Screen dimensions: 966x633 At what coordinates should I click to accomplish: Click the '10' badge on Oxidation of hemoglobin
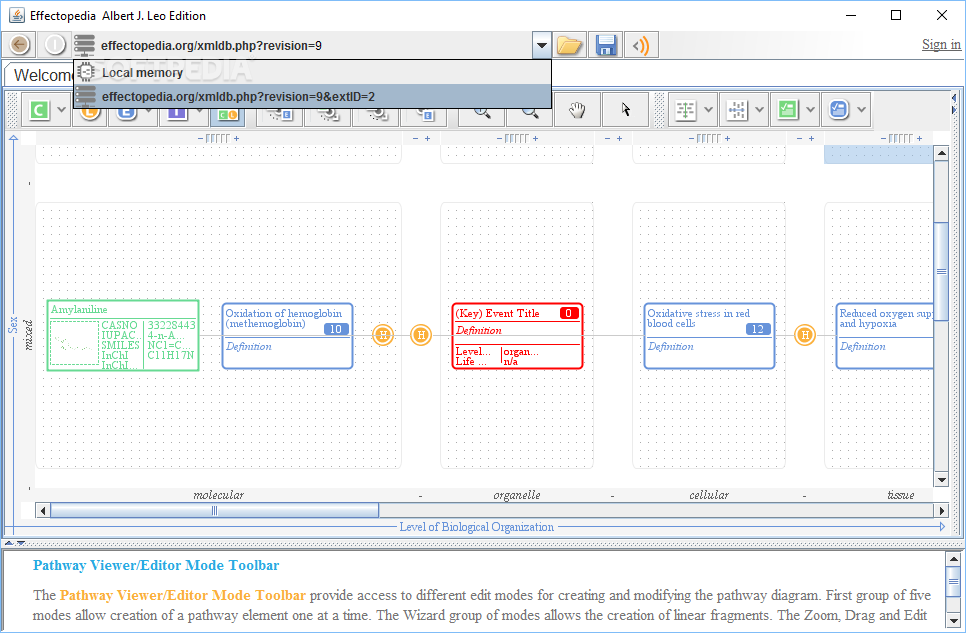coord(336,329)
